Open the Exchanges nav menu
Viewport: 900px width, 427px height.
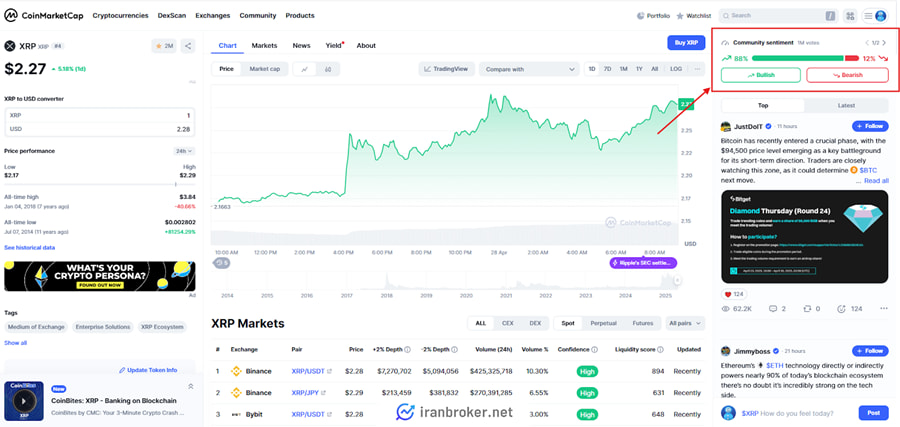click(212, 15)
